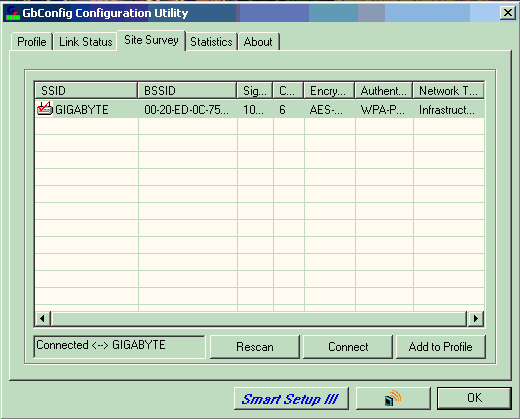
Task: Select the GIGABYTE SSID entry
Action: coord(82,110)
